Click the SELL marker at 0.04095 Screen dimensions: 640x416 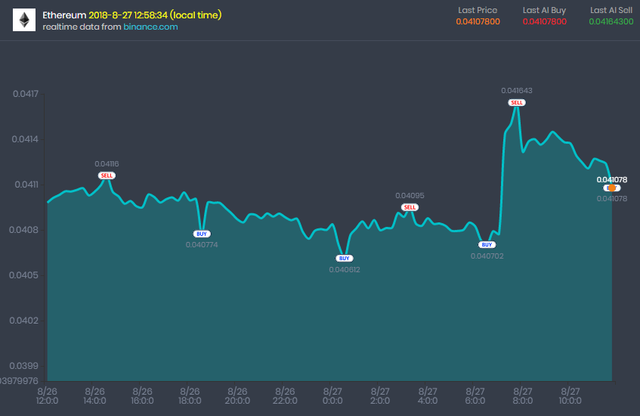point(409,207)
